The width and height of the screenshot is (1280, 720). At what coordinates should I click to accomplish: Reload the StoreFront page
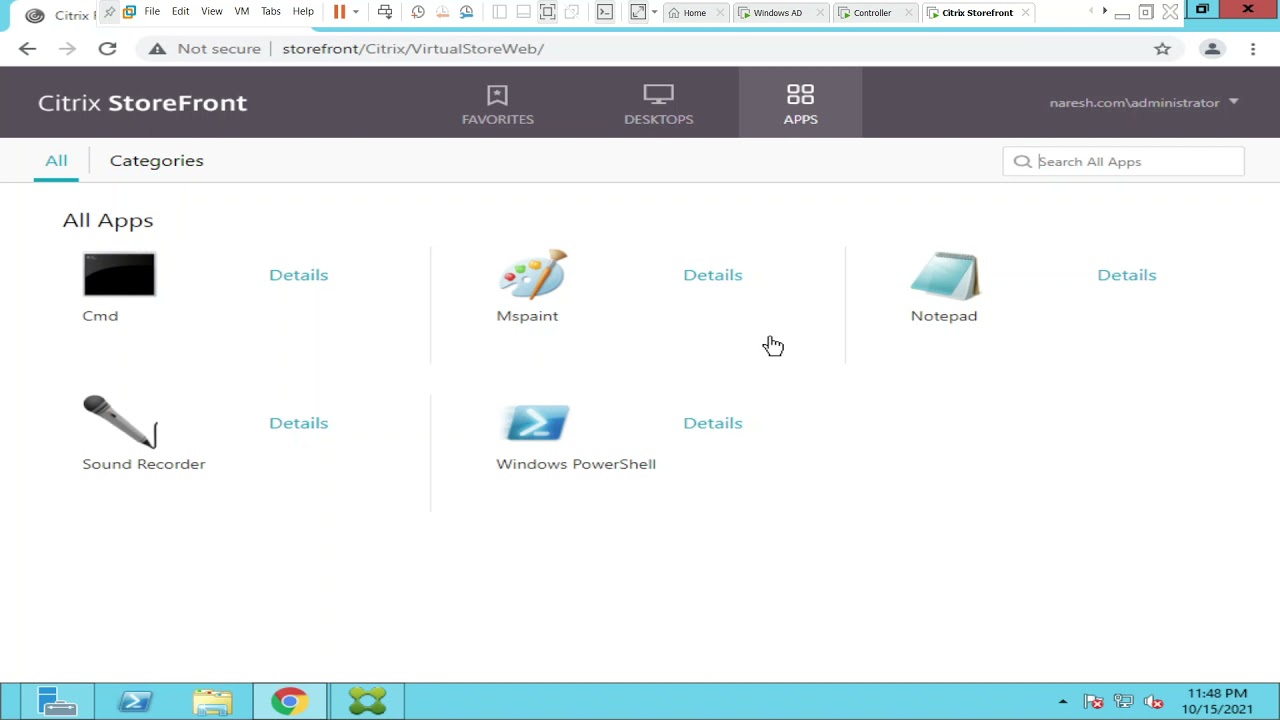pyautogui.click(x=107, y=48)
